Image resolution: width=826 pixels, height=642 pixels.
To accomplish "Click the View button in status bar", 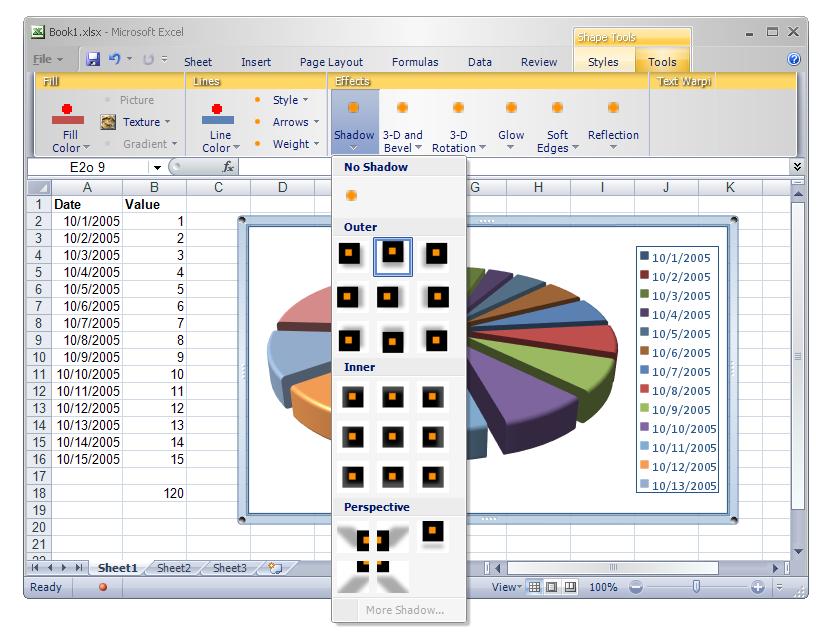I will tap(507, 587).
